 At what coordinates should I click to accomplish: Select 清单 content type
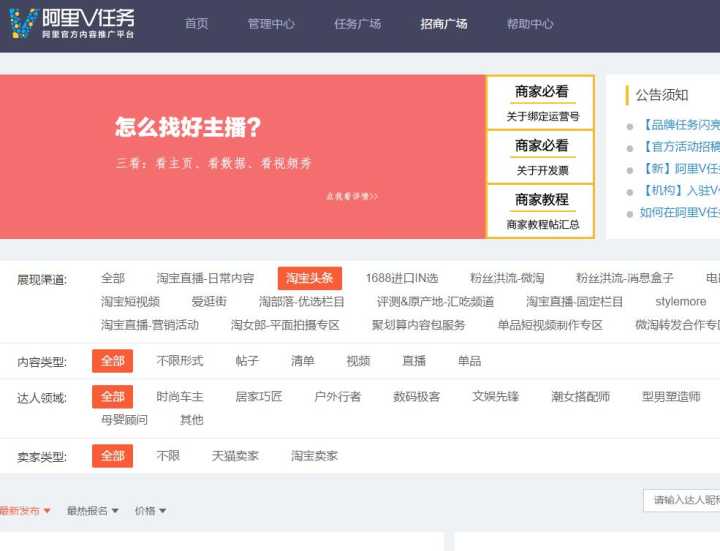pyautogui.click(x=303, y=361)
